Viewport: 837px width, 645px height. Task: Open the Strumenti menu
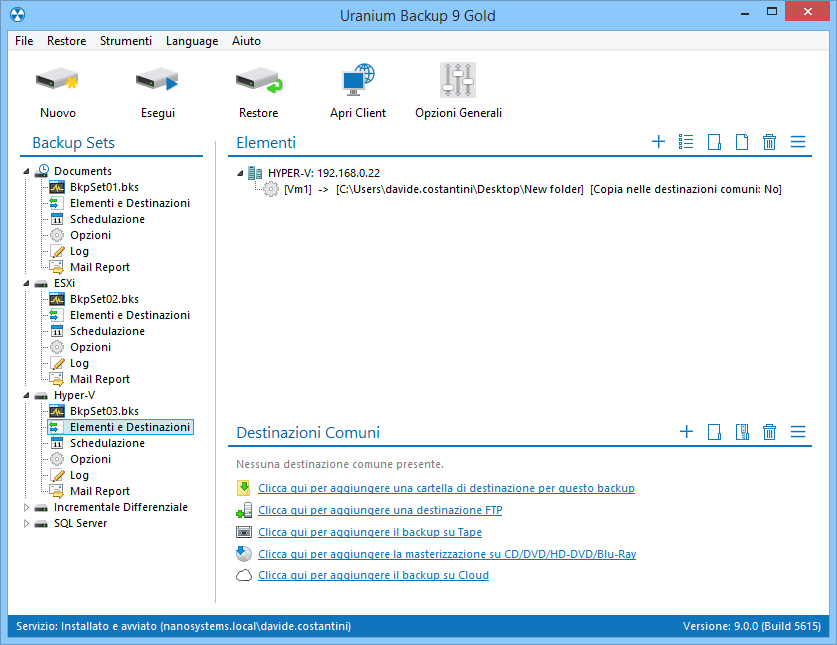pos(126,41)
